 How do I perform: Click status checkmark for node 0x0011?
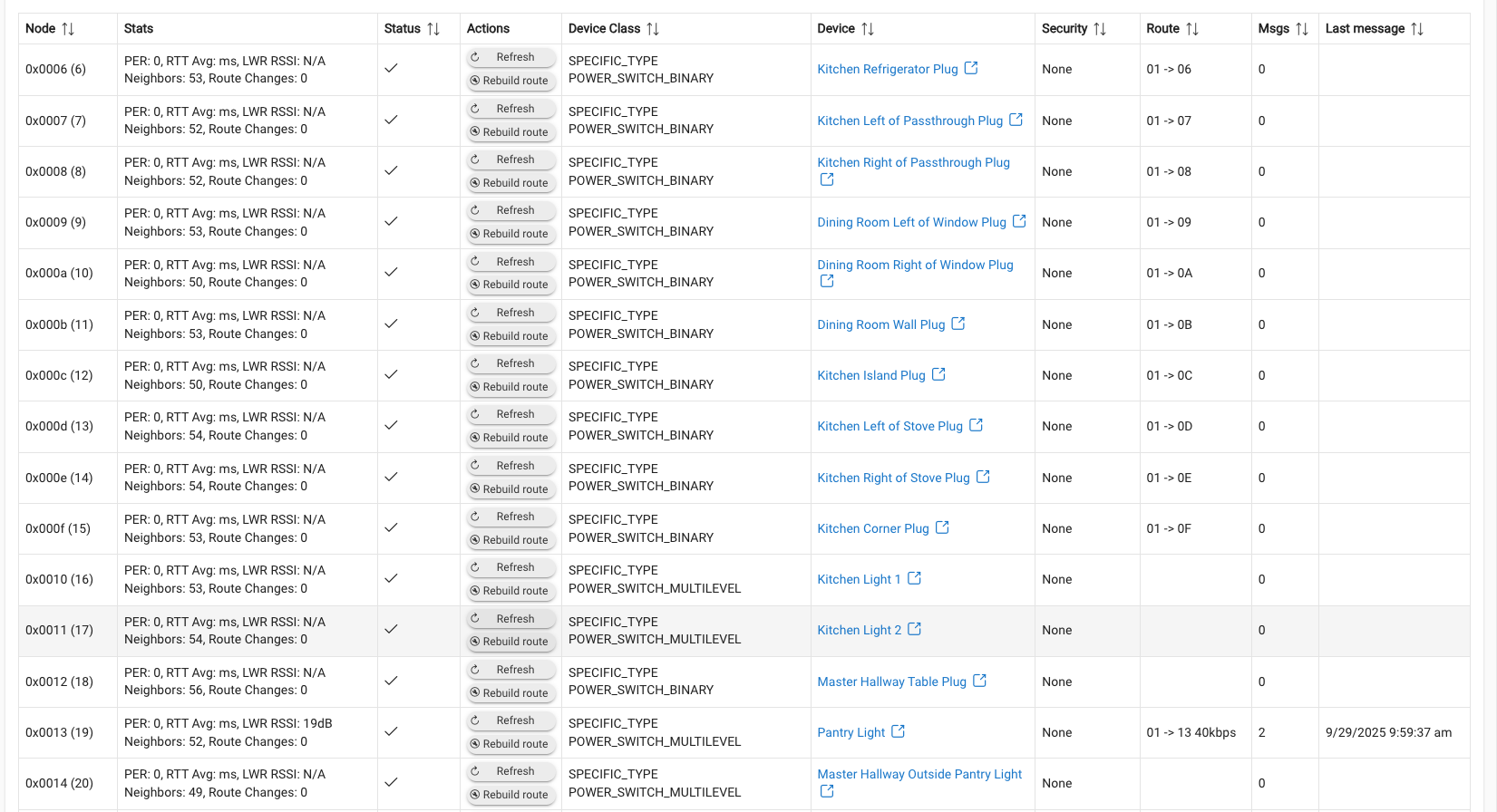(391, 629)
